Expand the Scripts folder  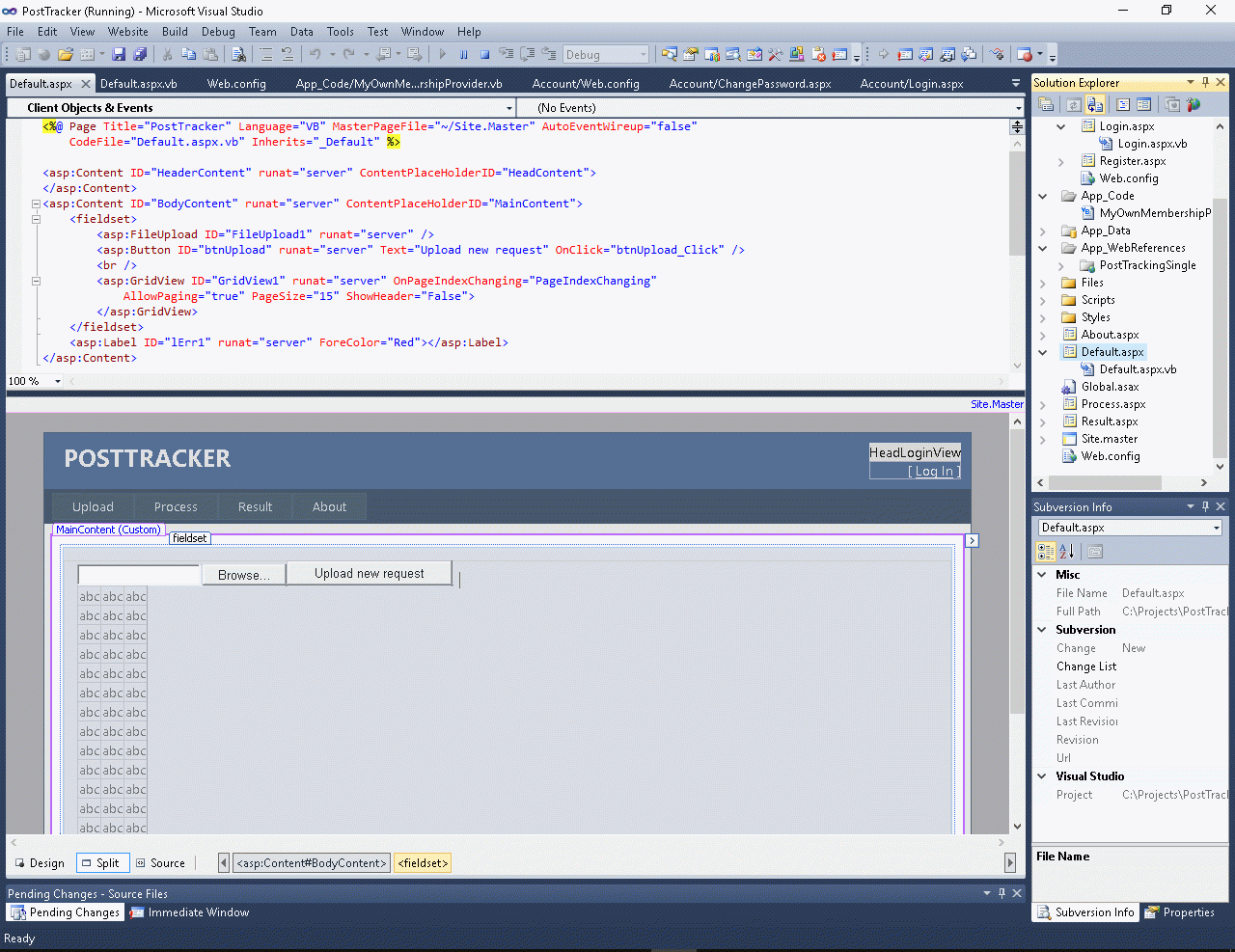click(1042, 300)
